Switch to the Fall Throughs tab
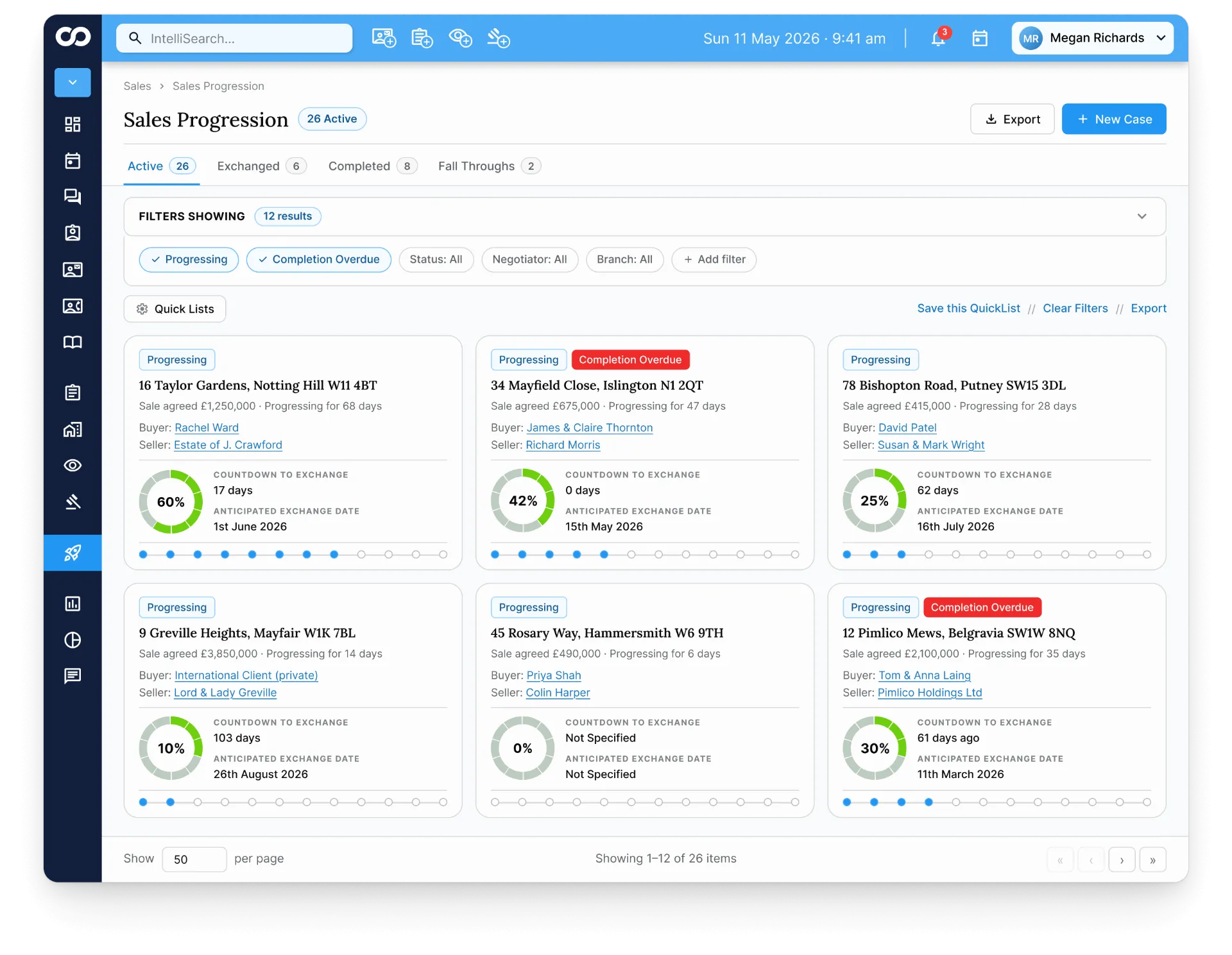 tap(490, 166)
